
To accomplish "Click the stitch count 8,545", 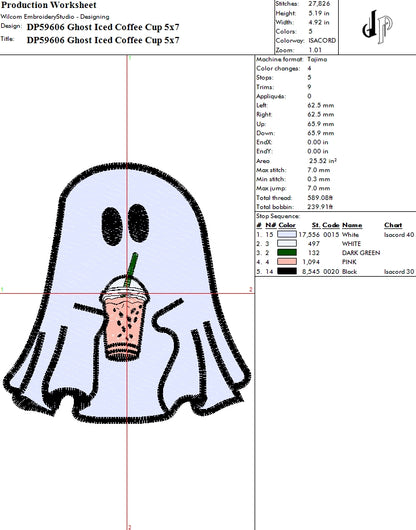I will tap(311, 271).
